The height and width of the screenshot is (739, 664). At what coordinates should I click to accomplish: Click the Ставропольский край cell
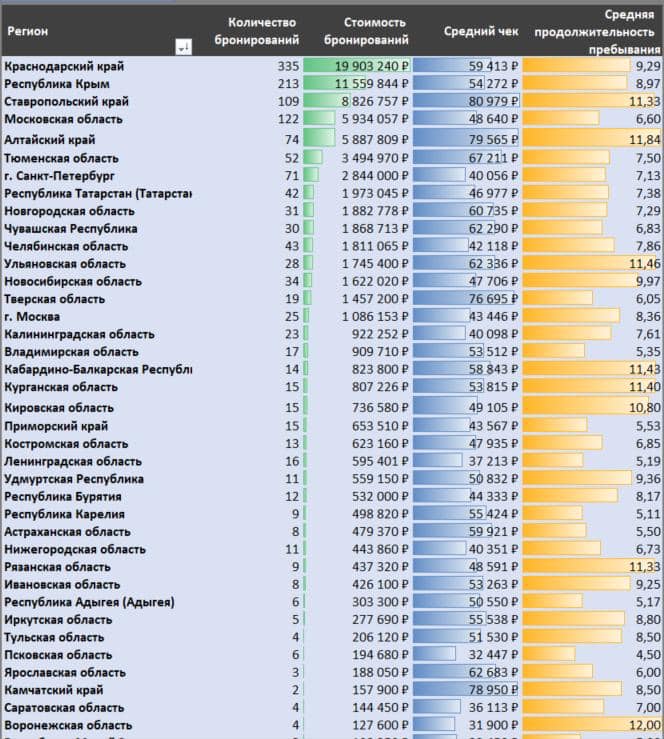click(x=66, y=101)
